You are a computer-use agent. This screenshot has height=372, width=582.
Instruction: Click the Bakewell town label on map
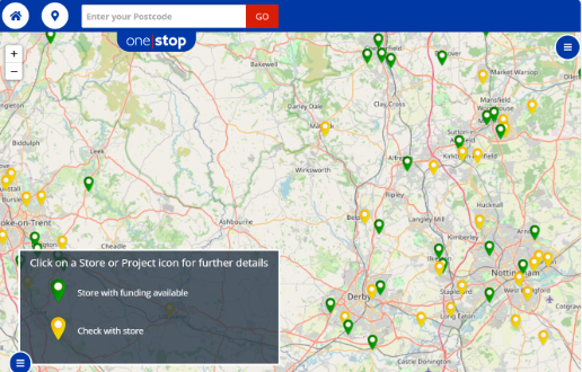click(x=264, y=64)
